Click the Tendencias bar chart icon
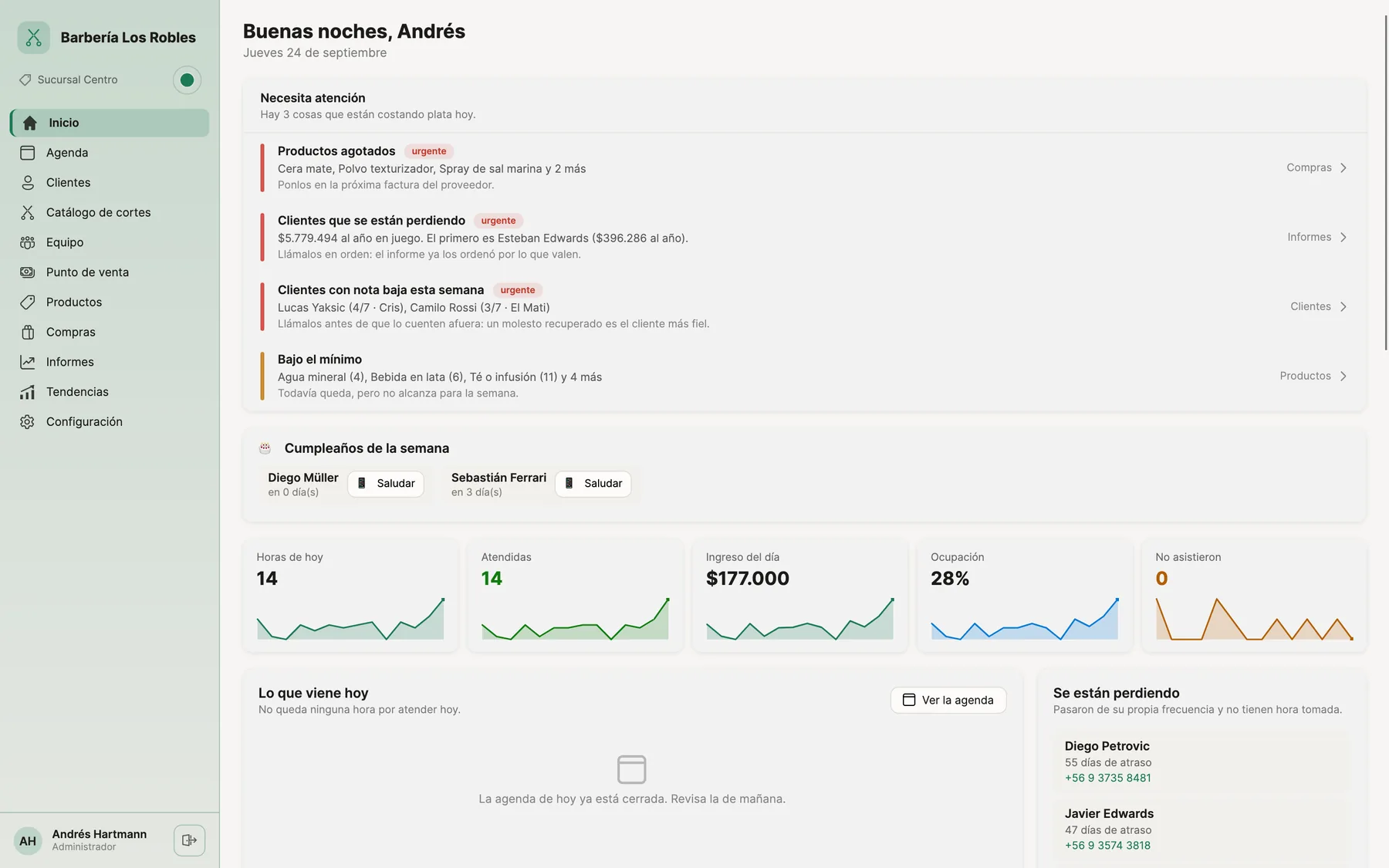This screenshot has width=1389, height=868. pyautogui.click(x=28, y=392)
